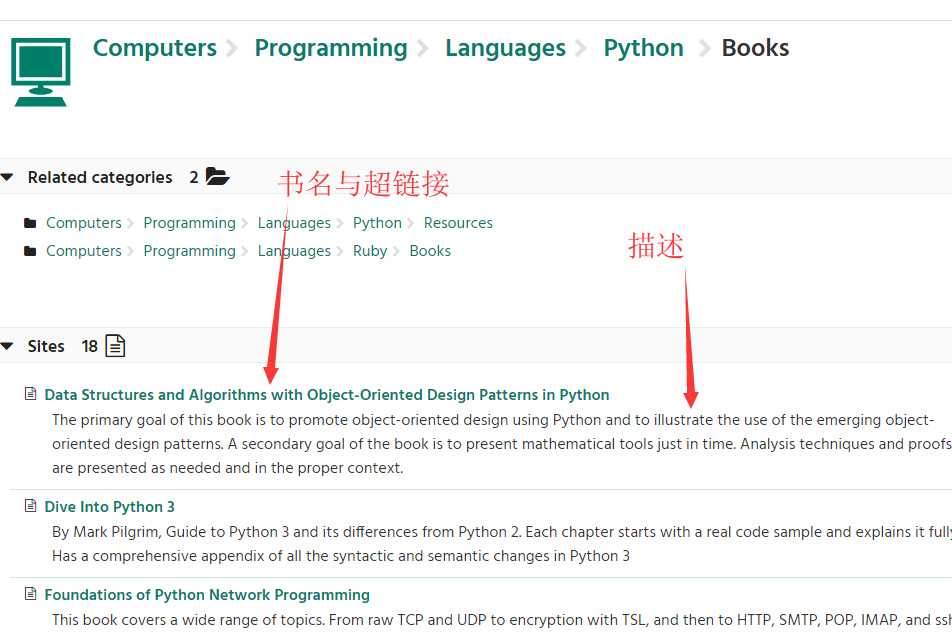Click the description starting 'By Mark Pilgrim'

pyautogui.click(x=502, y=543)
